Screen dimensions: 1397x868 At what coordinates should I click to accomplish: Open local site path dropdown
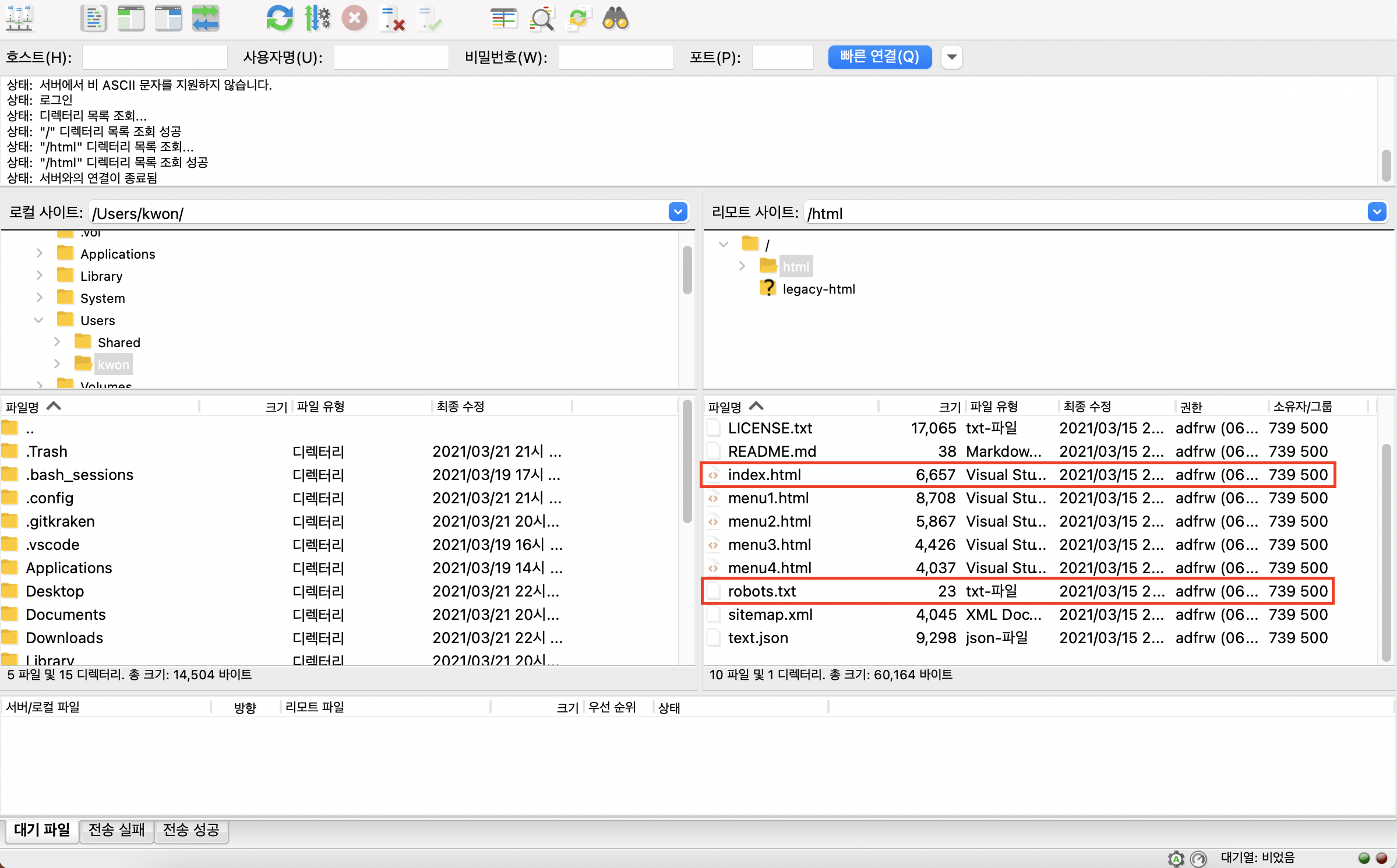[x=678, y=212]
